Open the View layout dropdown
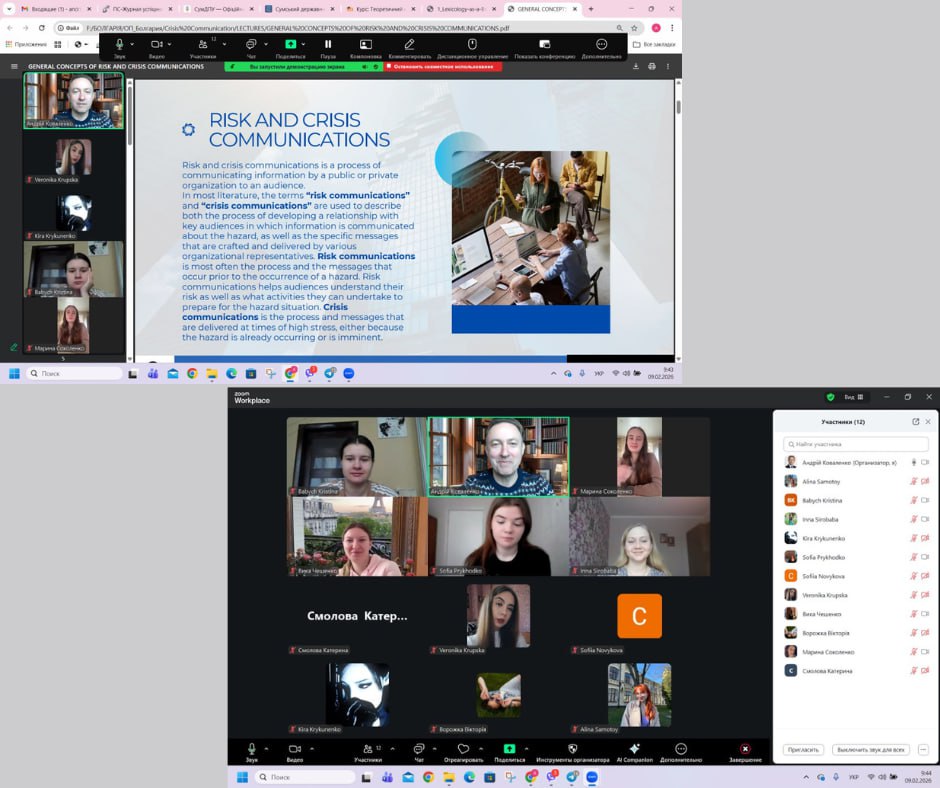The height and width of the screenshot is (788, 940). point(852,397)
